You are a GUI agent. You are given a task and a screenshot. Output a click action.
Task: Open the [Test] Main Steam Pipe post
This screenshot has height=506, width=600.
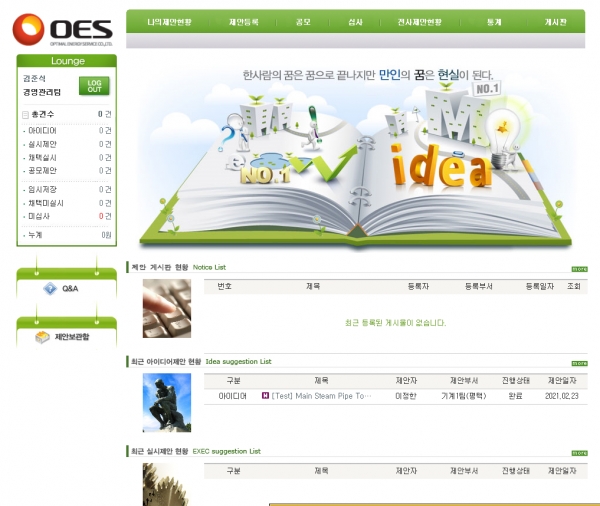click(x=321, y=396)
